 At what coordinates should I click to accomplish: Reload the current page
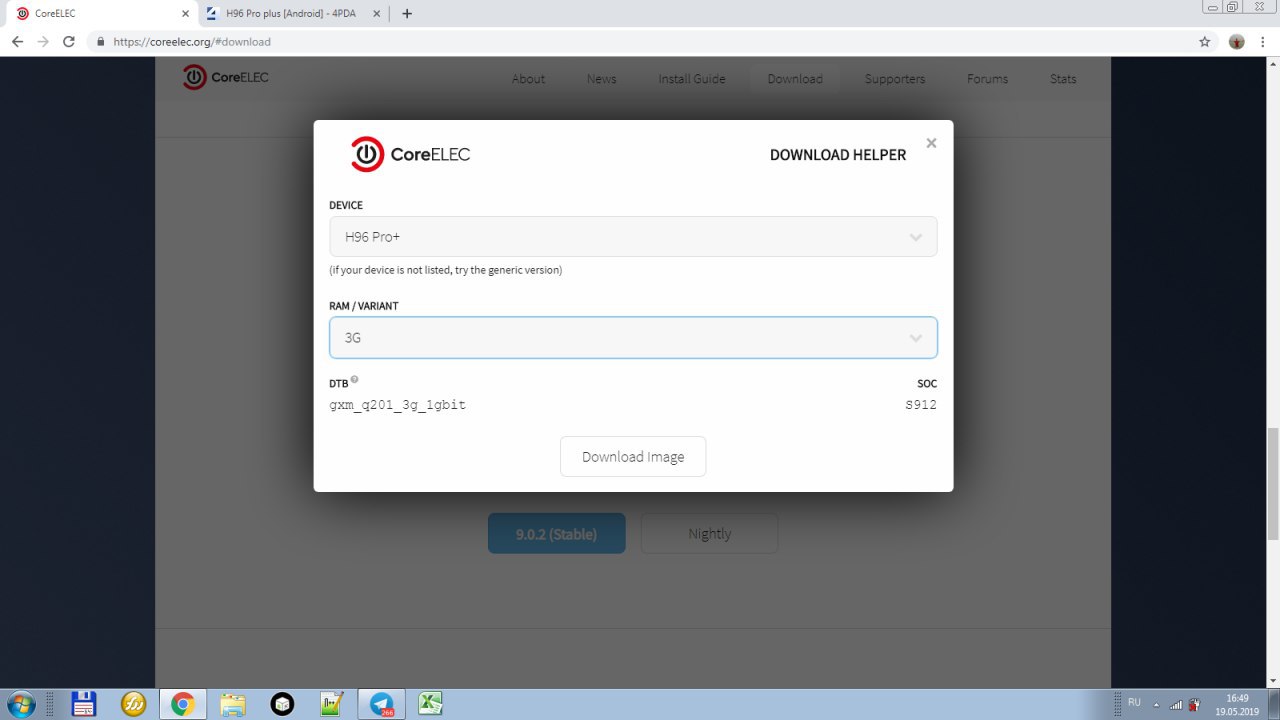[69, 42]
